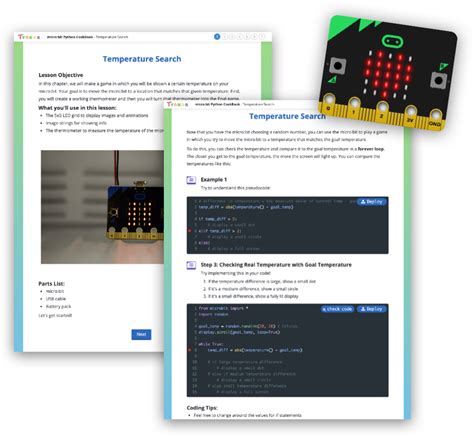Click the 3V pin on the micro:bit
This screenshot has width=474, height=437.
(410, 111)
